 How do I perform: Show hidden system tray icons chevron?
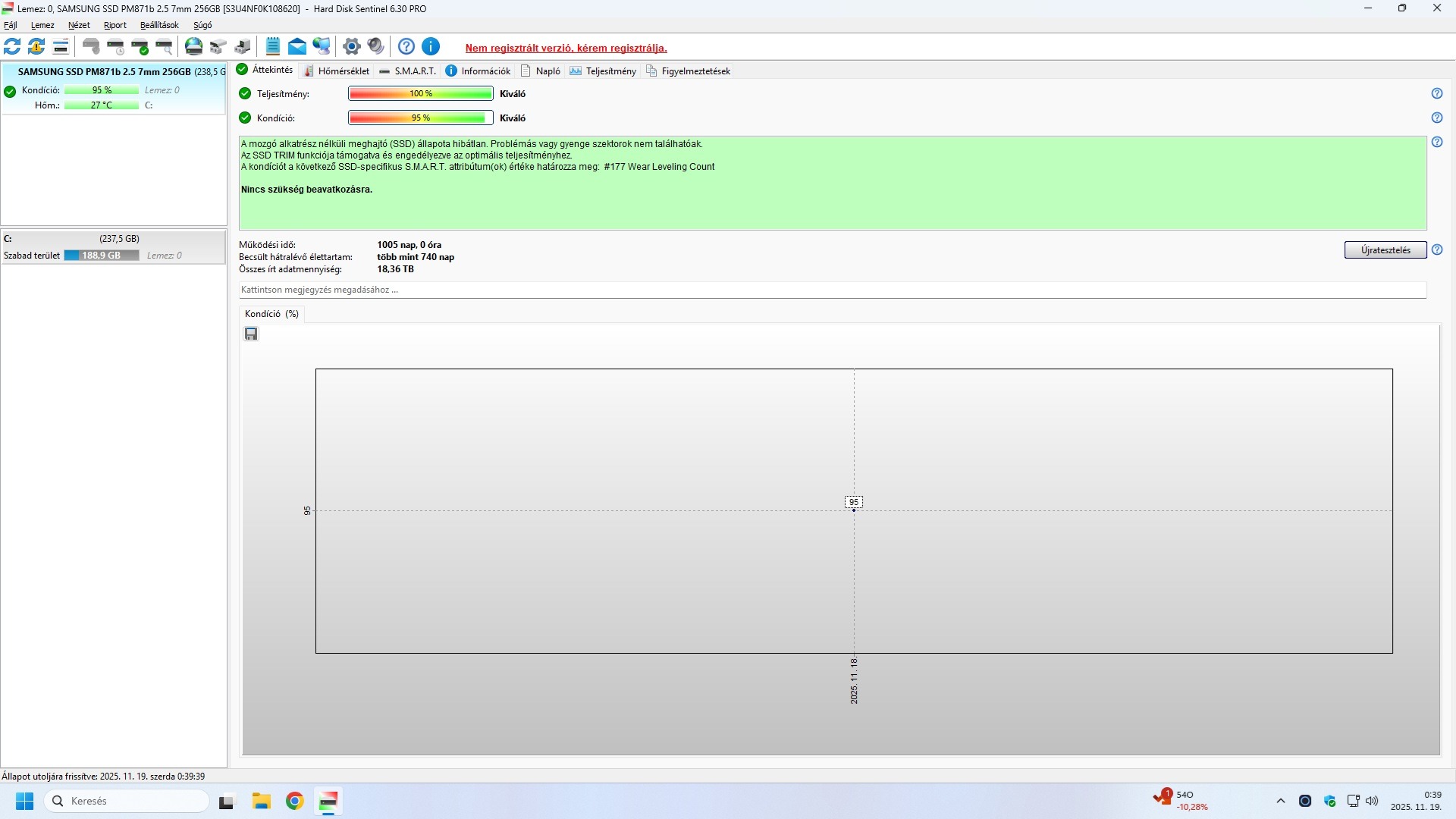click(x=1281, y=801)
